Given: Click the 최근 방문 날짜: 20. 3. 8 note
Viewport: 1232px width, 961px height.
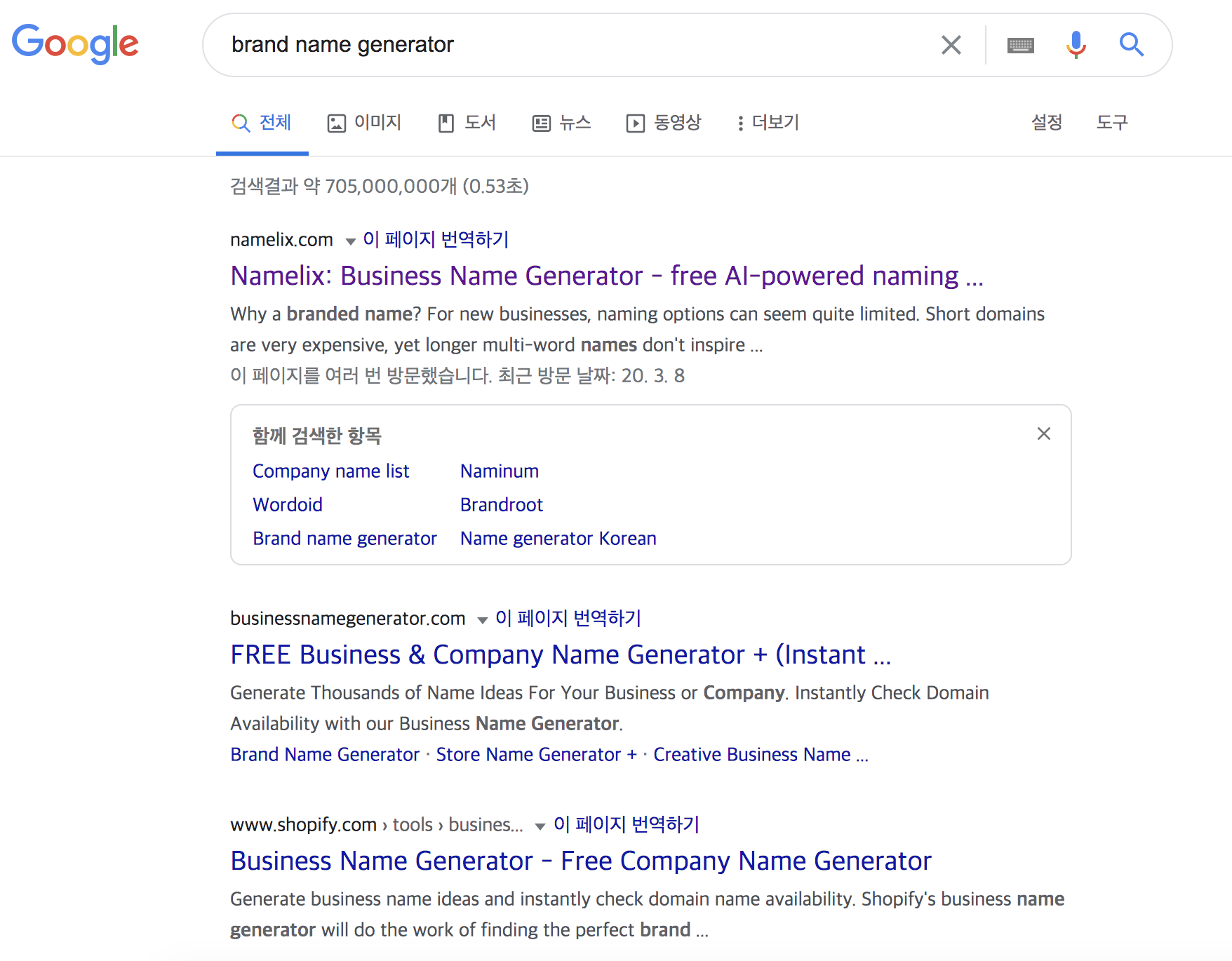Looking at the screenshot, I should 591,376.
